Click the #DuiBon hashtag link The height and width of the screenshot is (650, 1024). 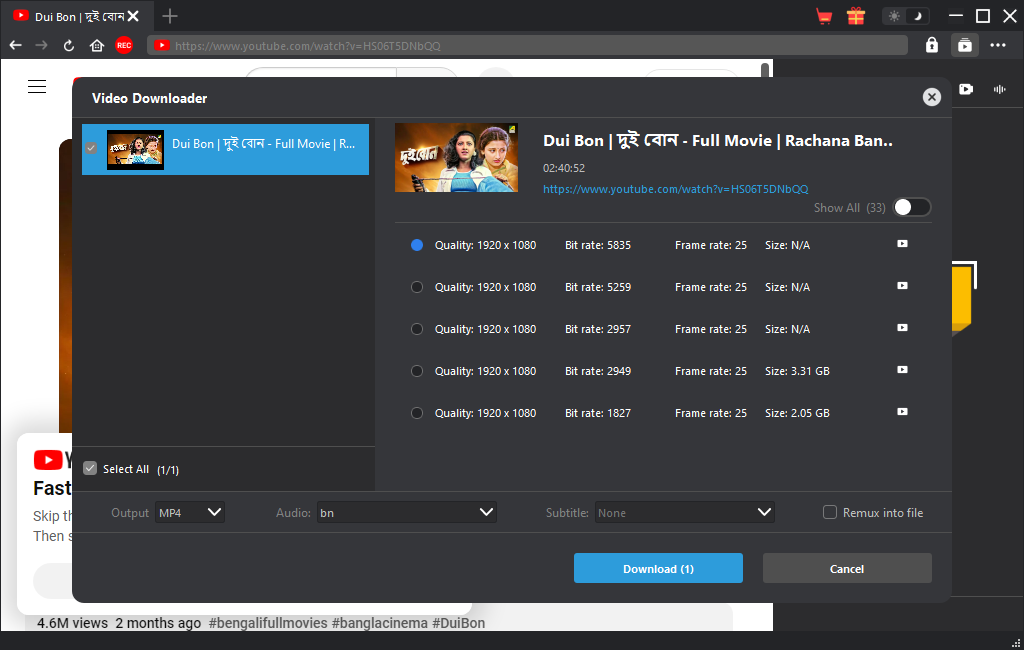tap(458, 623)
